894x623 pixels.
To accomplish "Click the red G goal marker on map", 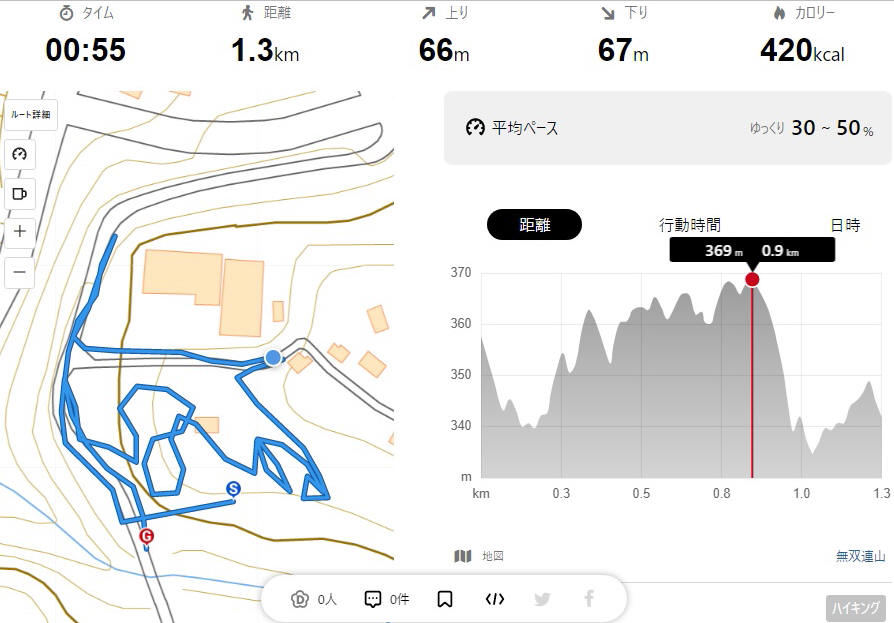I will click(147, 536).
